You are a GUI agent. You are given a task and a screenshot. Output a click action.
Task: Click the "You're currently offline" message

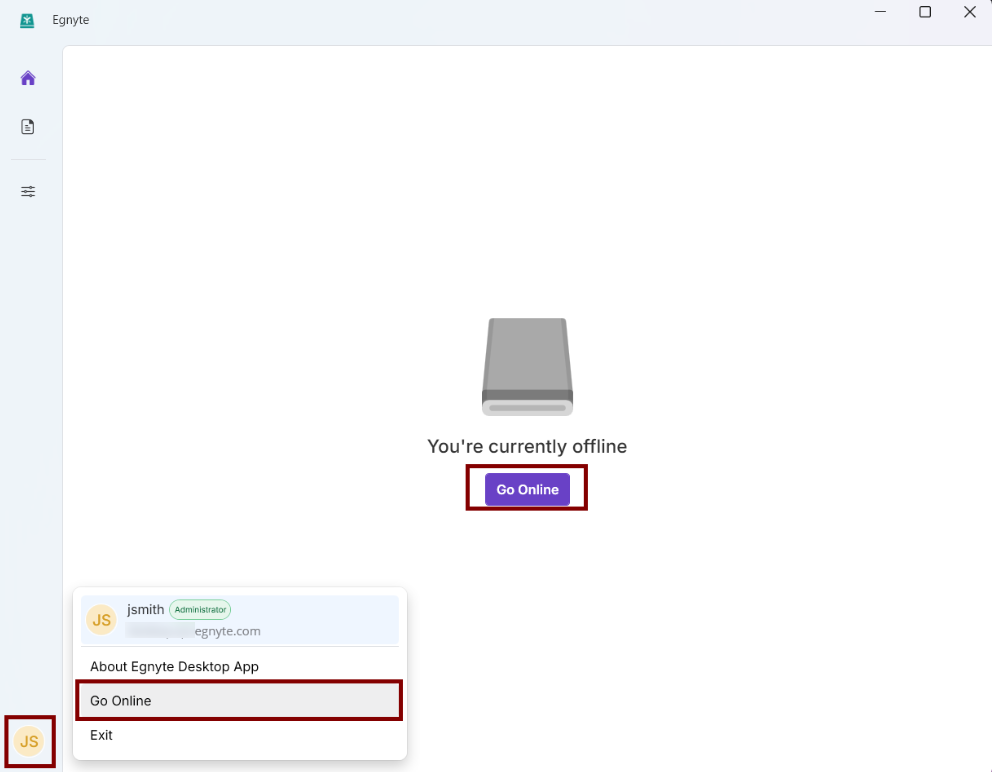[x=527, y=446]
